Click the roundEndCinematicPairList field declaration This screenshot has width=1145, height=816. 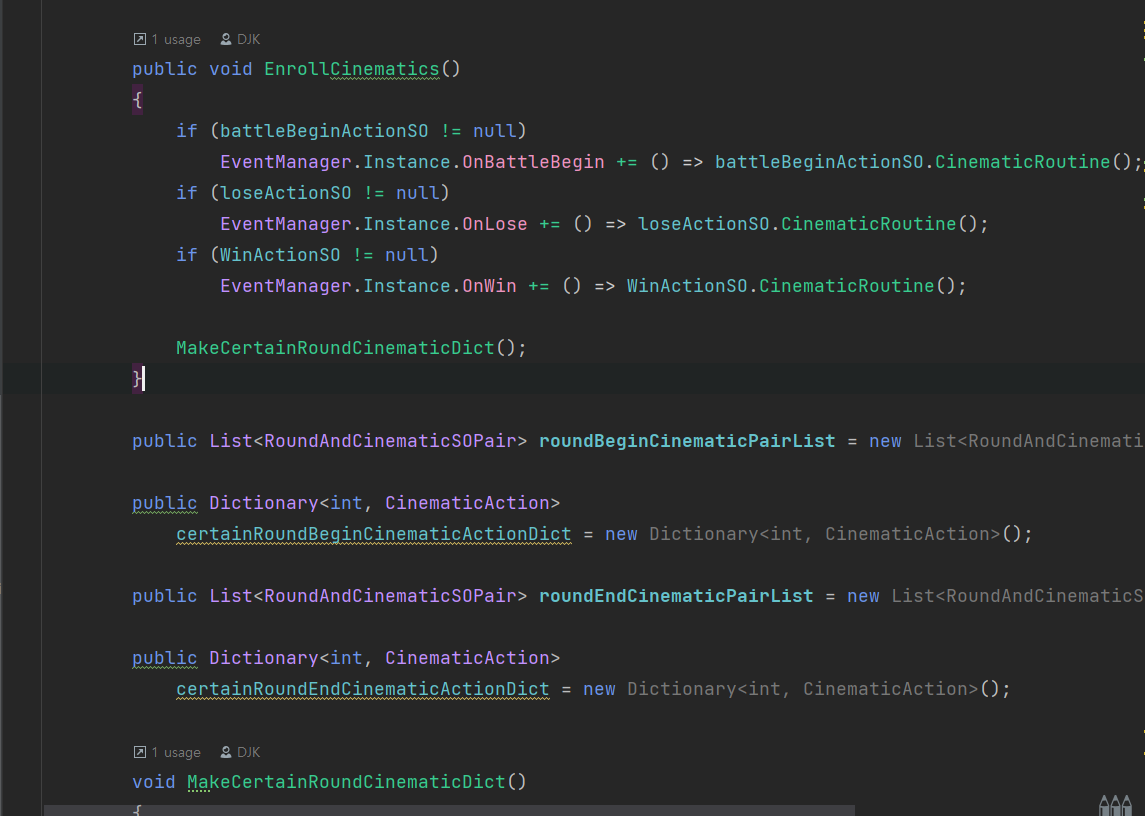pos(674,595)
